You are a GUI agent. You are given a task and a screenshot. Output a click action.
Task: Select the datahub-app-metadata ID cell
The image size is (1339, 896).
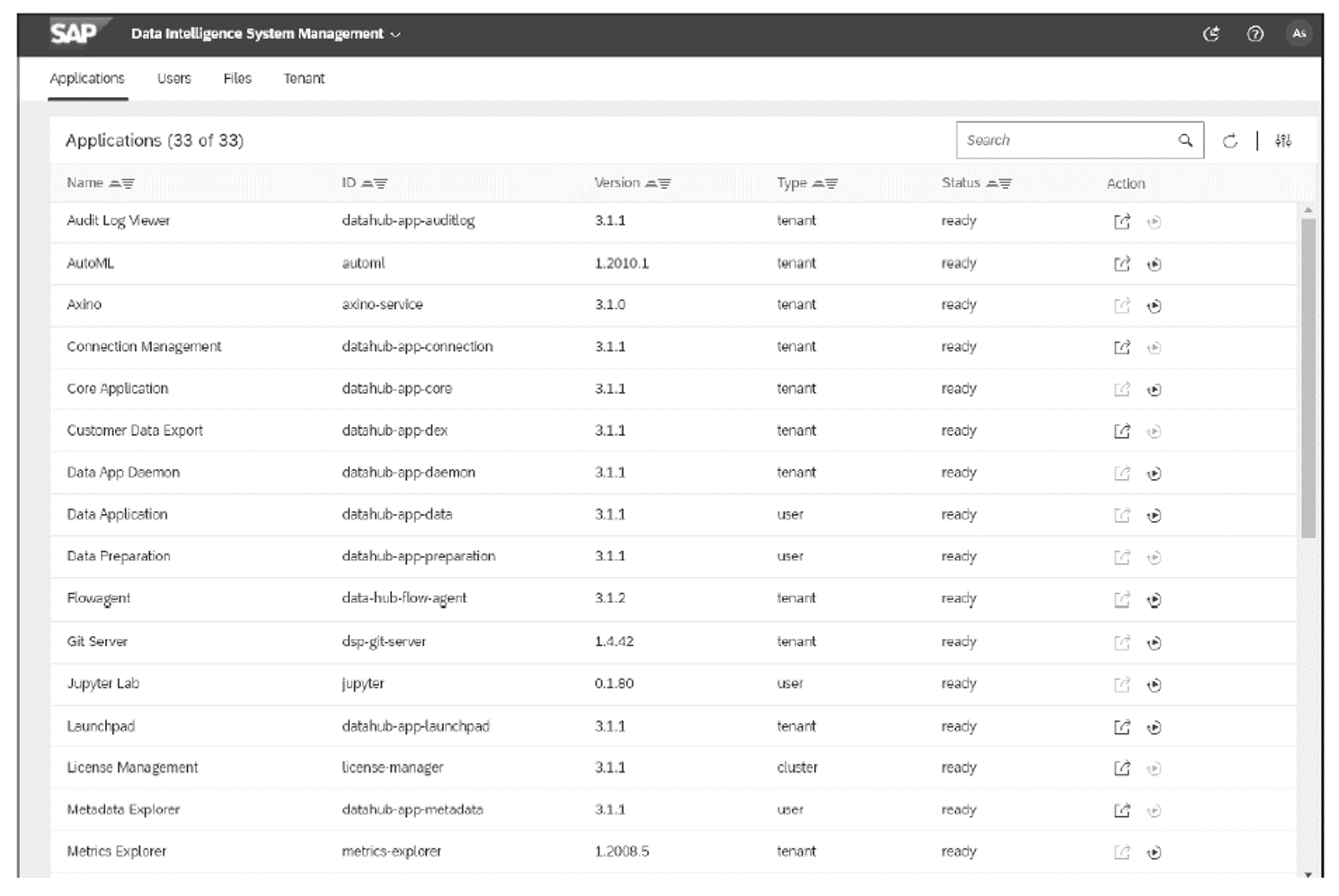[412, 810]
